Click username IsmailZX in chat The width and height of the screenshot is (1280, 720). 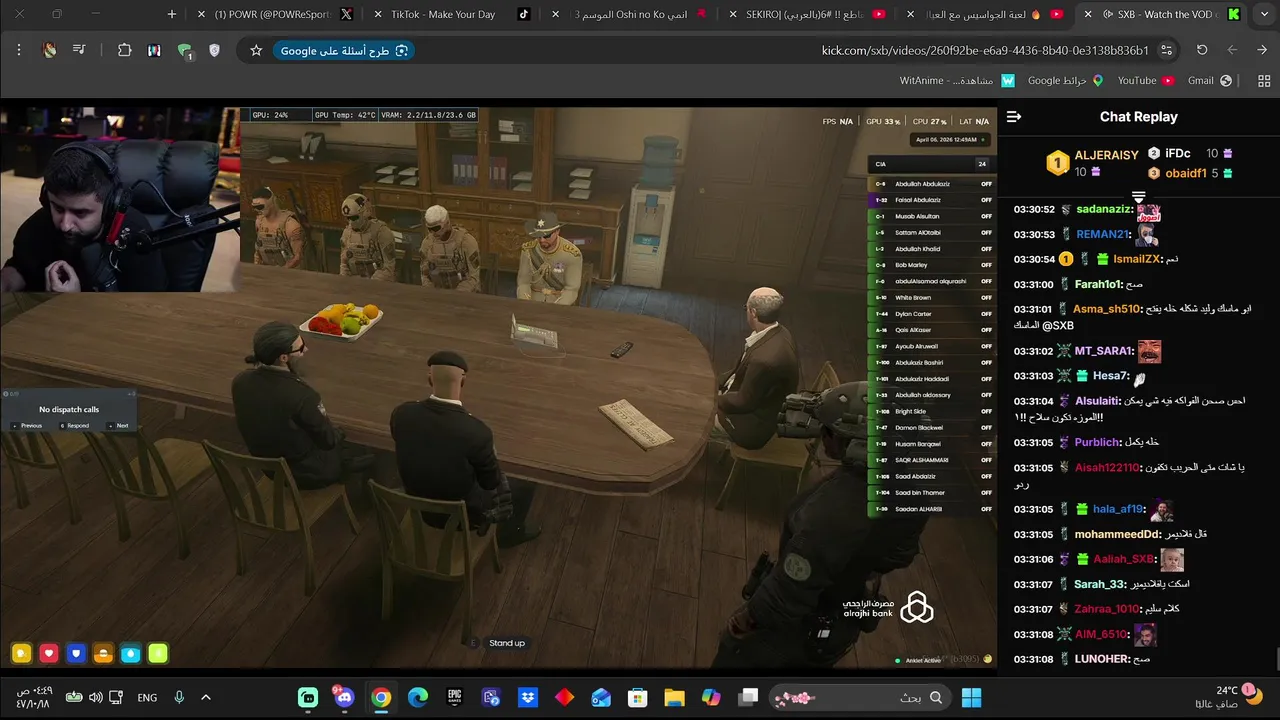click(x=1137, y=259)
